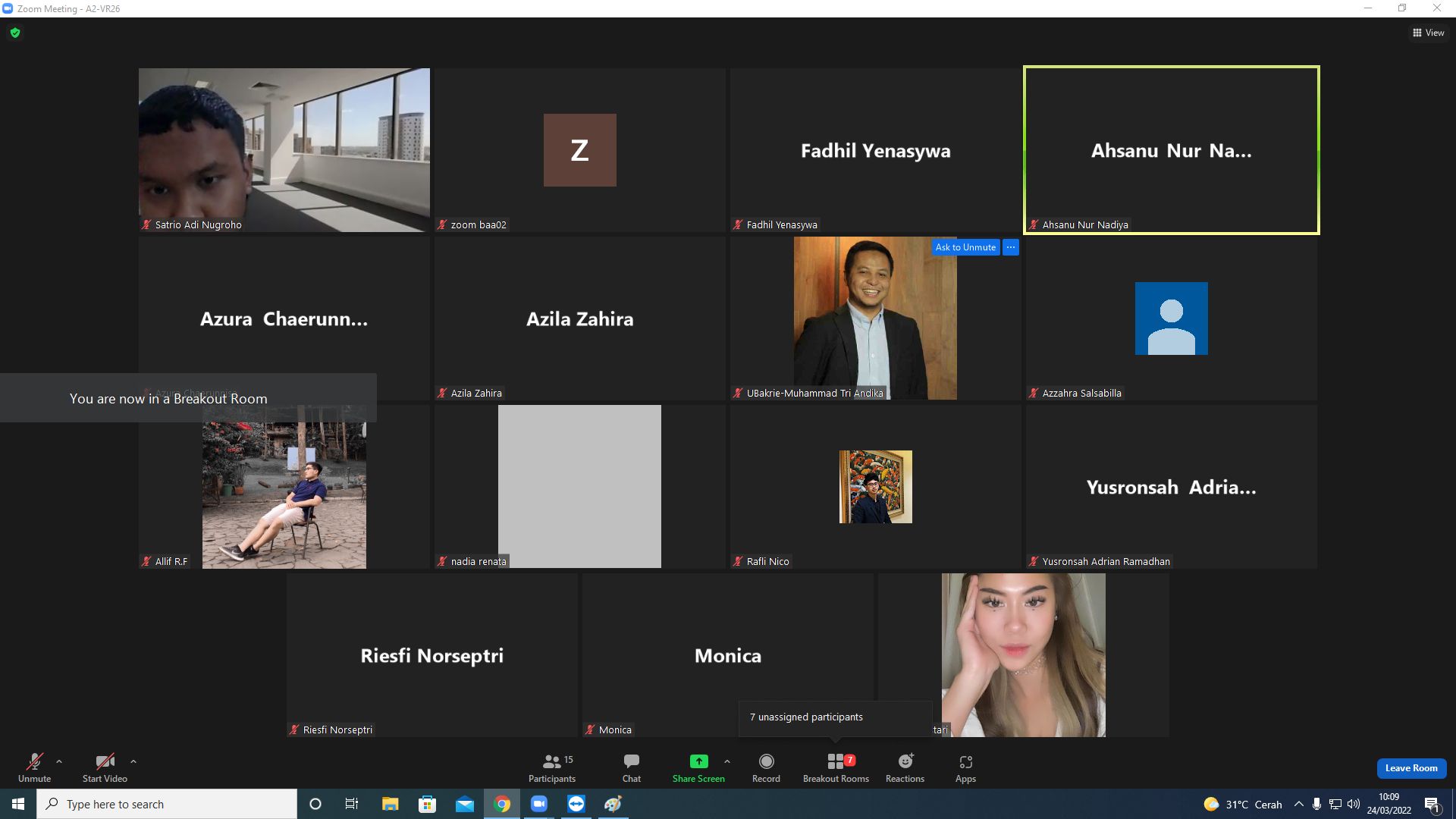This screenshot has width=1456, height=819.
Task: Click the 'You are now in a Breakout Room' notice
Action: pyautogui.click(x=188, y=398)
